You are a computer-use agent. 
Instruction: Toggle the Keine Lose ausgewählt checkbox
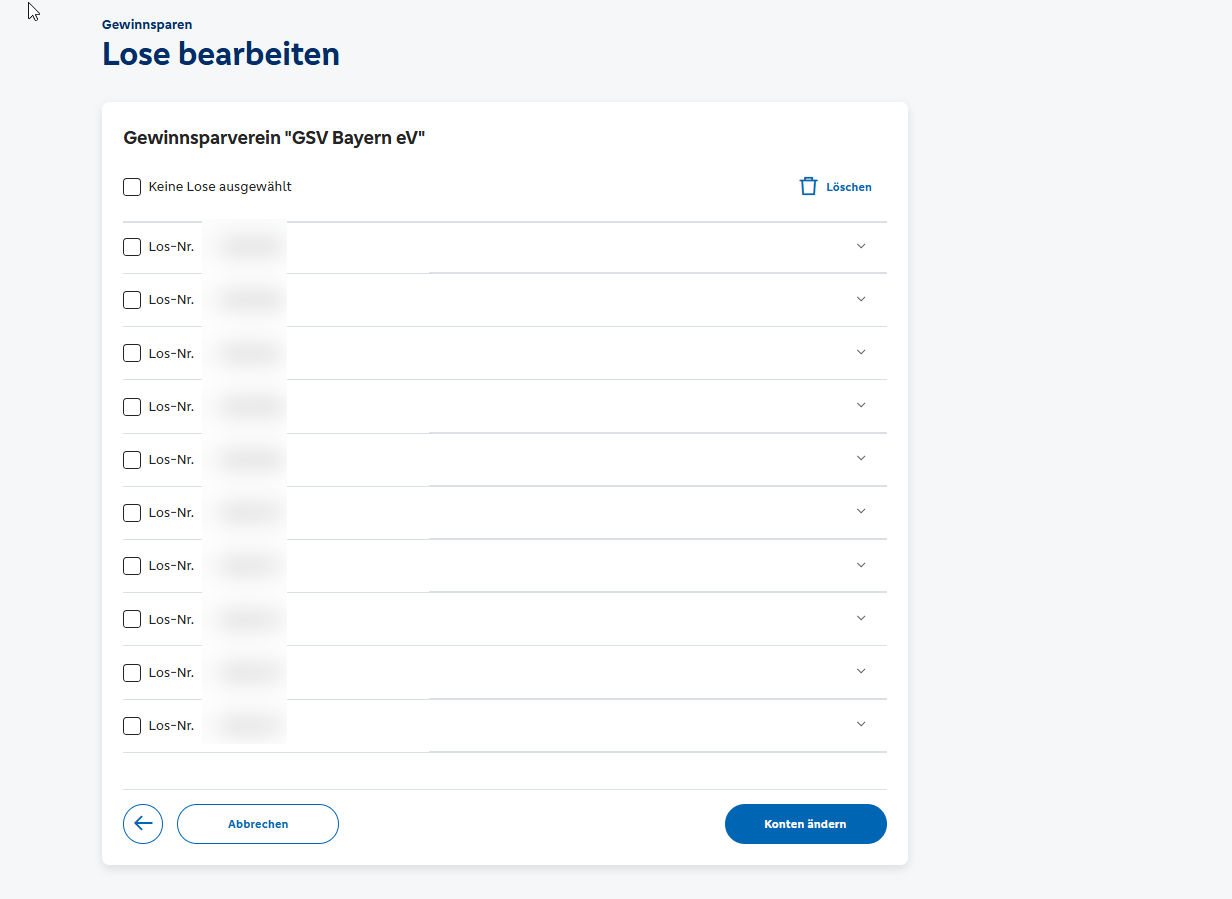coord(131,186)
